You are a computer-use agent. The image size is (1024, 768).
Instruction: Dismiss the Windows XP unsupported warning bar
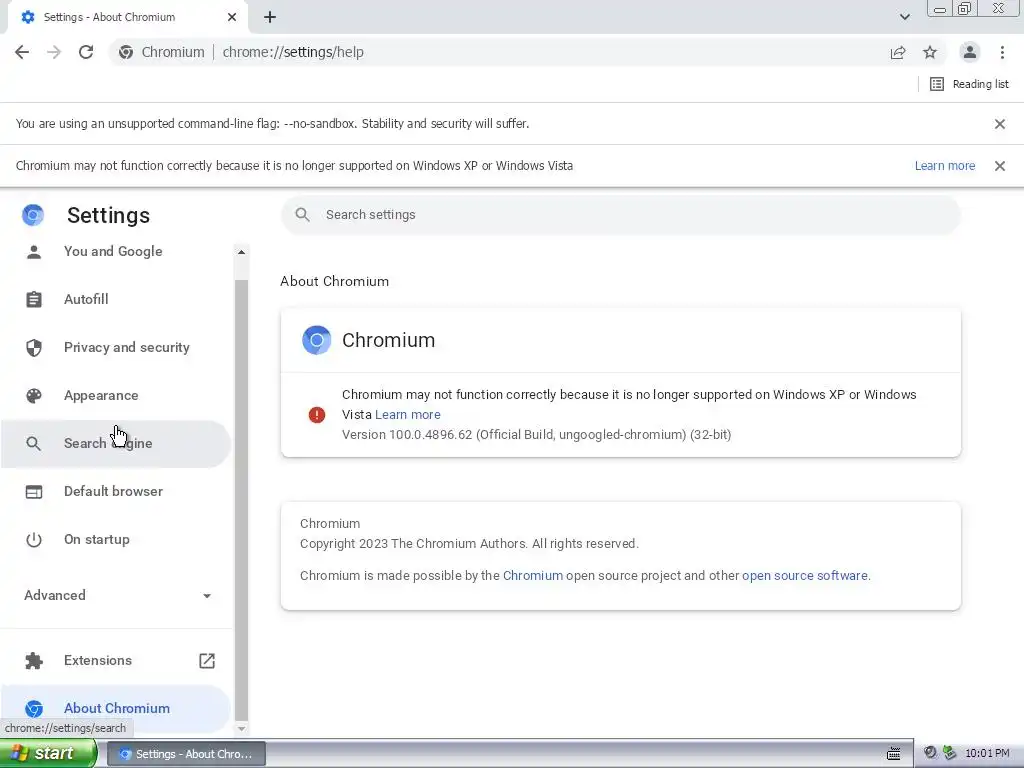tap(1000, 166)
